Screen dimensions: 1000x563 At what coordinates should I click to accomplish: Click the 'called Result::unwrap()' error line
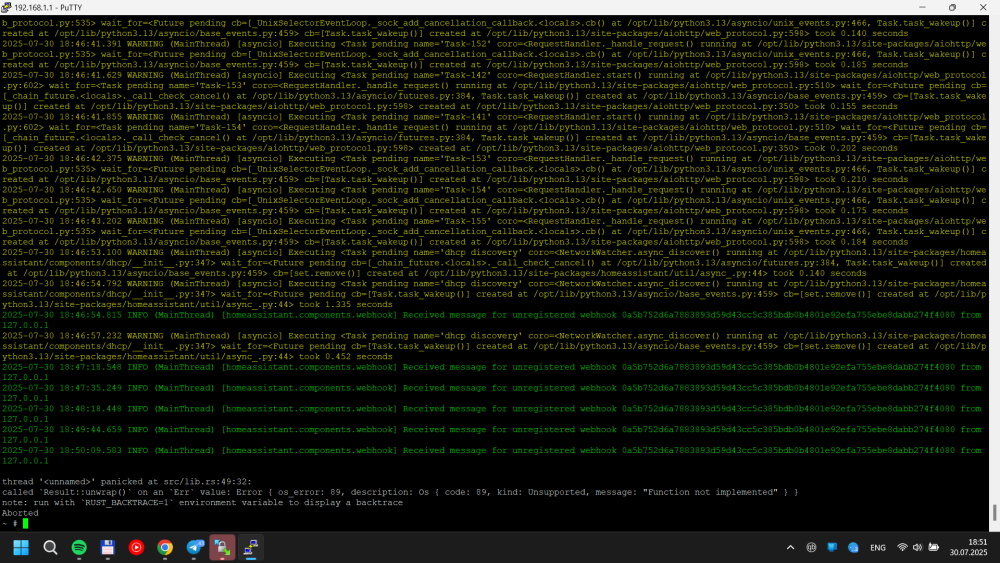click(400, 492)
